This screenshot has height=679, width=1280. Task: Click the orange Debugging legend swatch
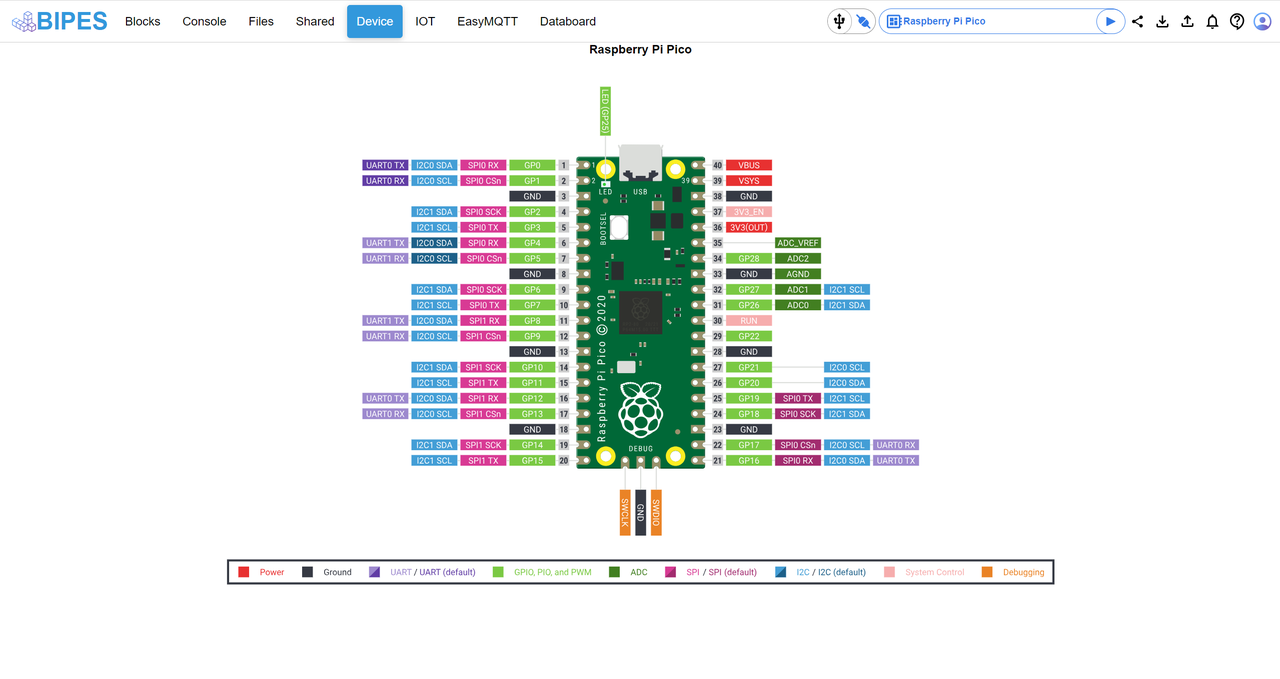coord(987,572)
